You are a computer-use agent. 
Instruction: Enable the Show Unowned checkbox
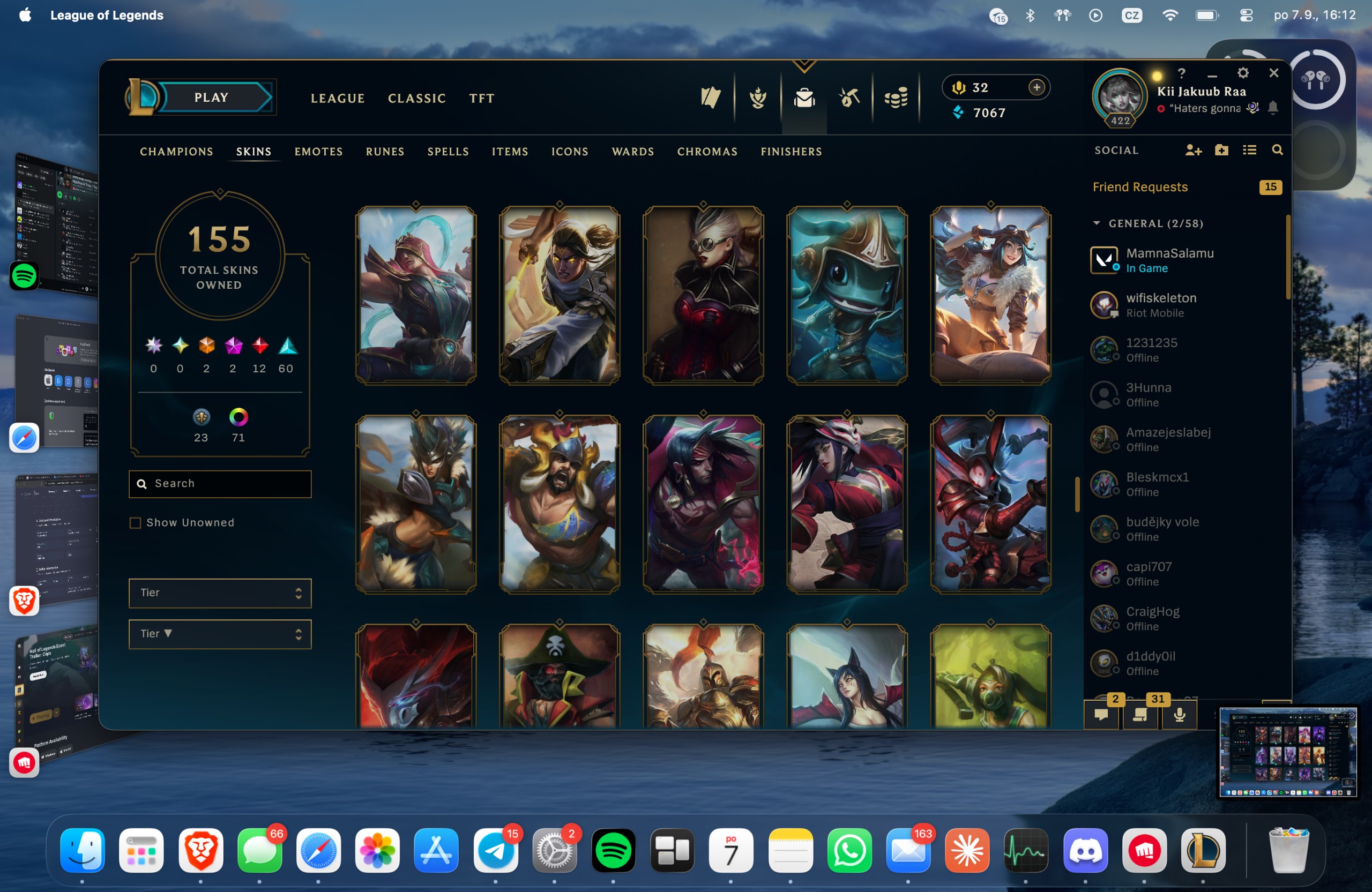coord(135,523)
